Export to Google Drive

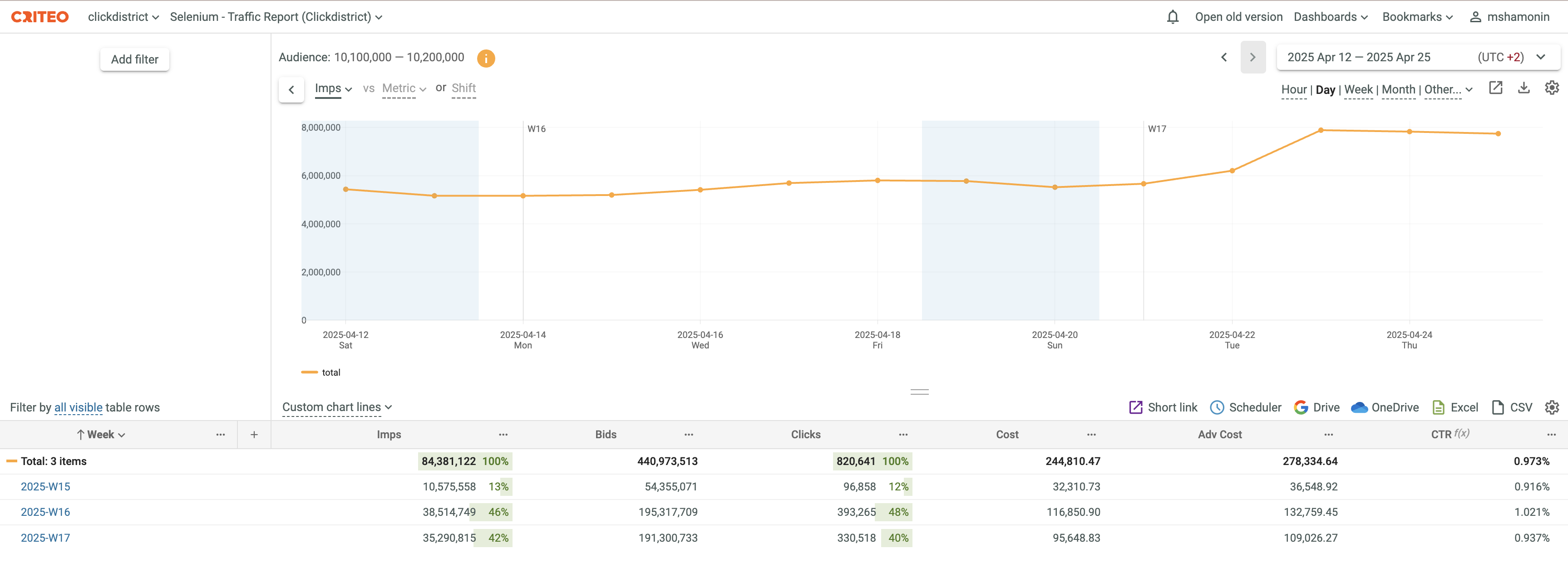[x=1317, y=407]
